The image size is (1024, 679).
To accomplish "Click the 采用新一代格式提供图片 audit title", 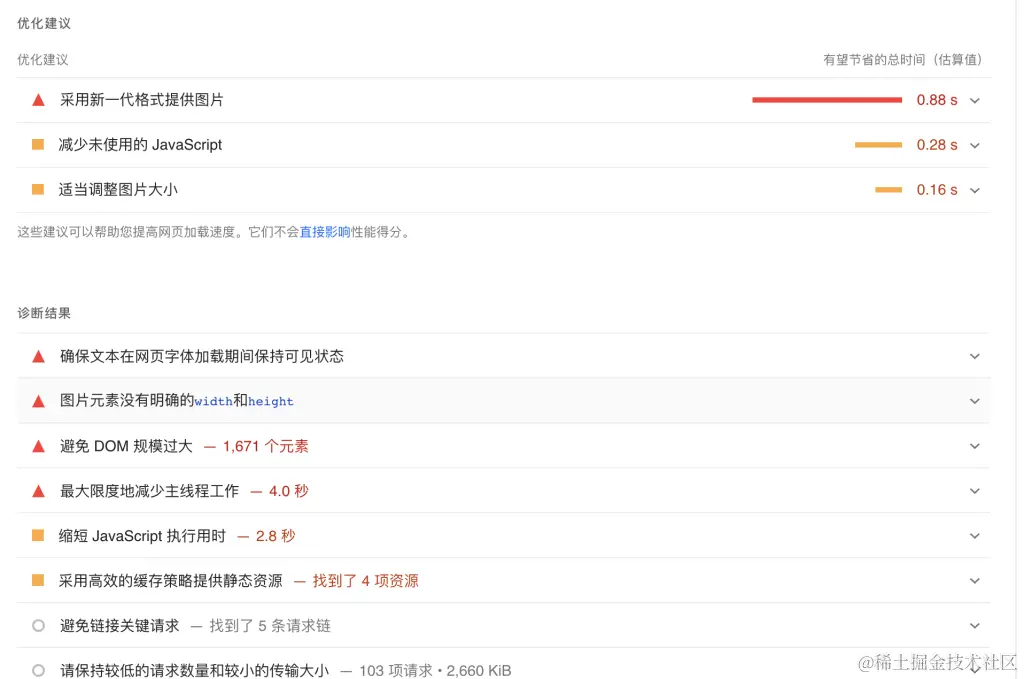I will click(142, 100).
